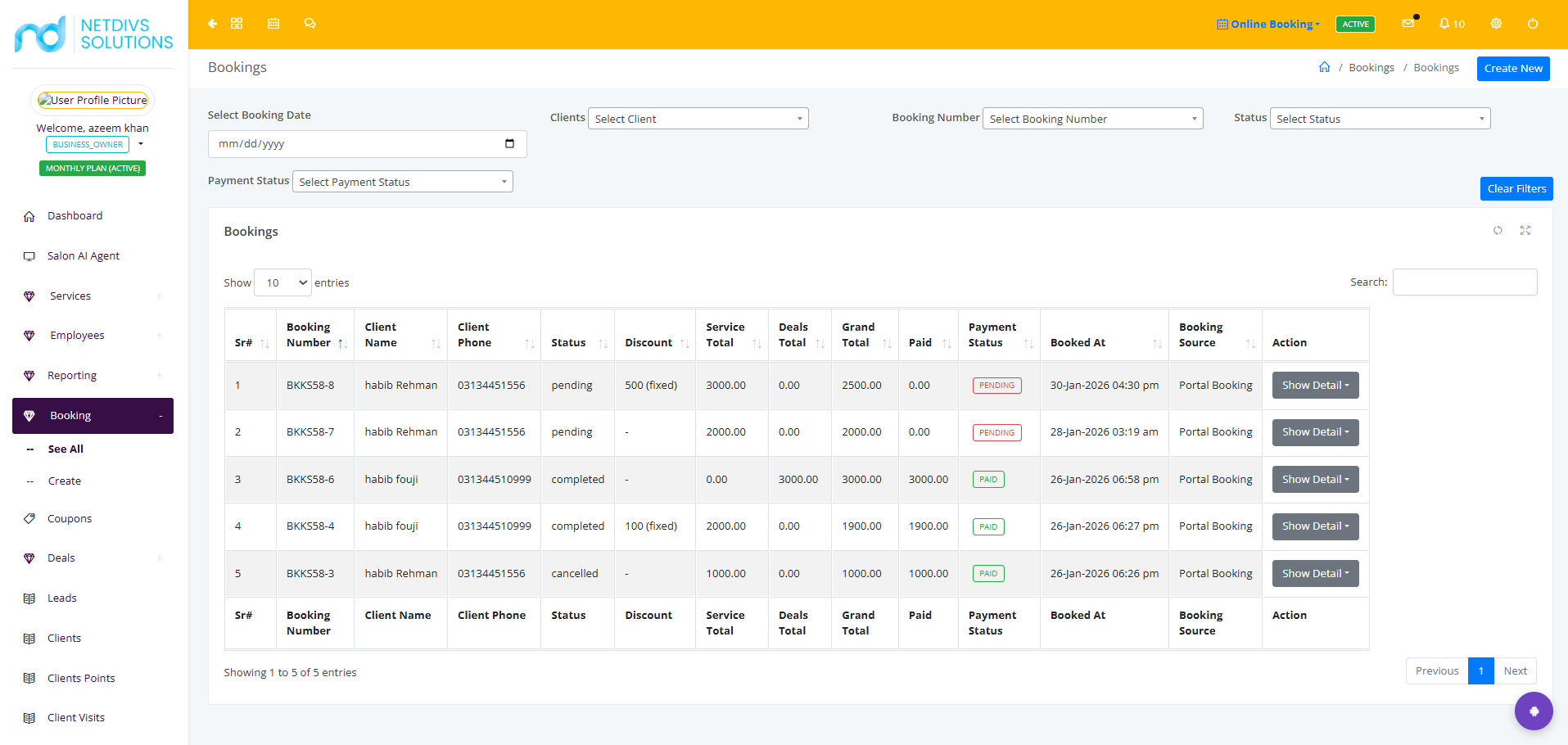Refresh the Bookings card with reload icon
Viewport: 1568px width, 745px height.
tap(1498, 231)
